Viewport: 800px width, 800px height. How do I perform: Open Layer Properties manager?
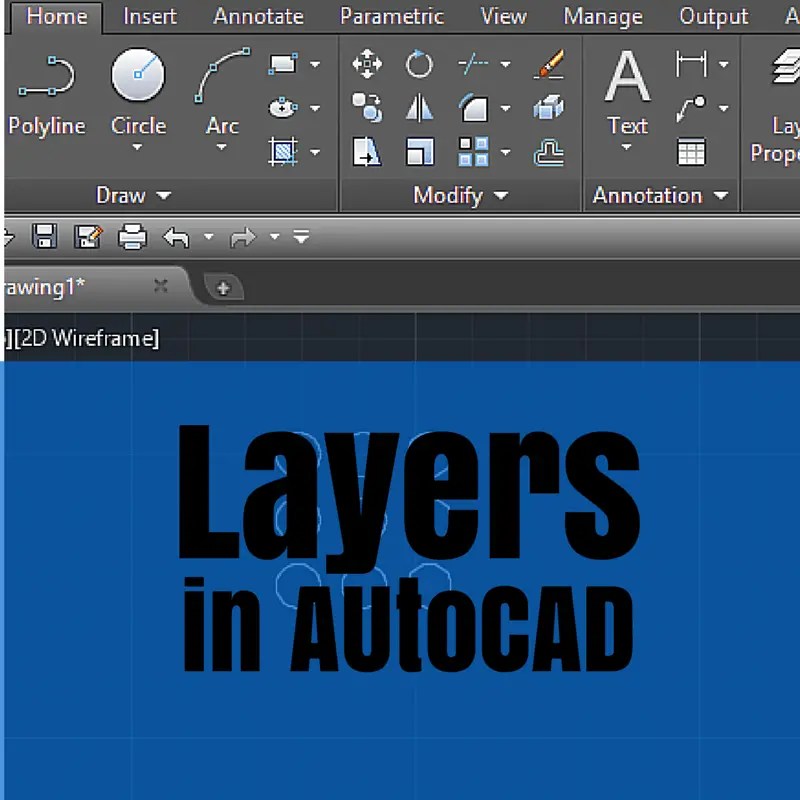pos(776,107)
